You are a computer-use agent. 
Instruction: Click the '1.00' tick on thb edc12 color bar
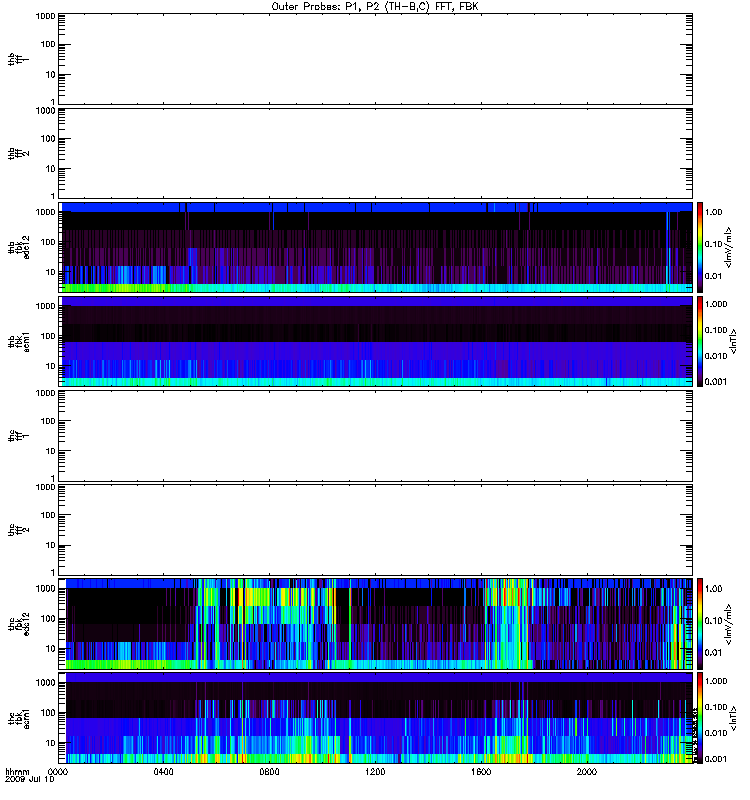[714, 212]
